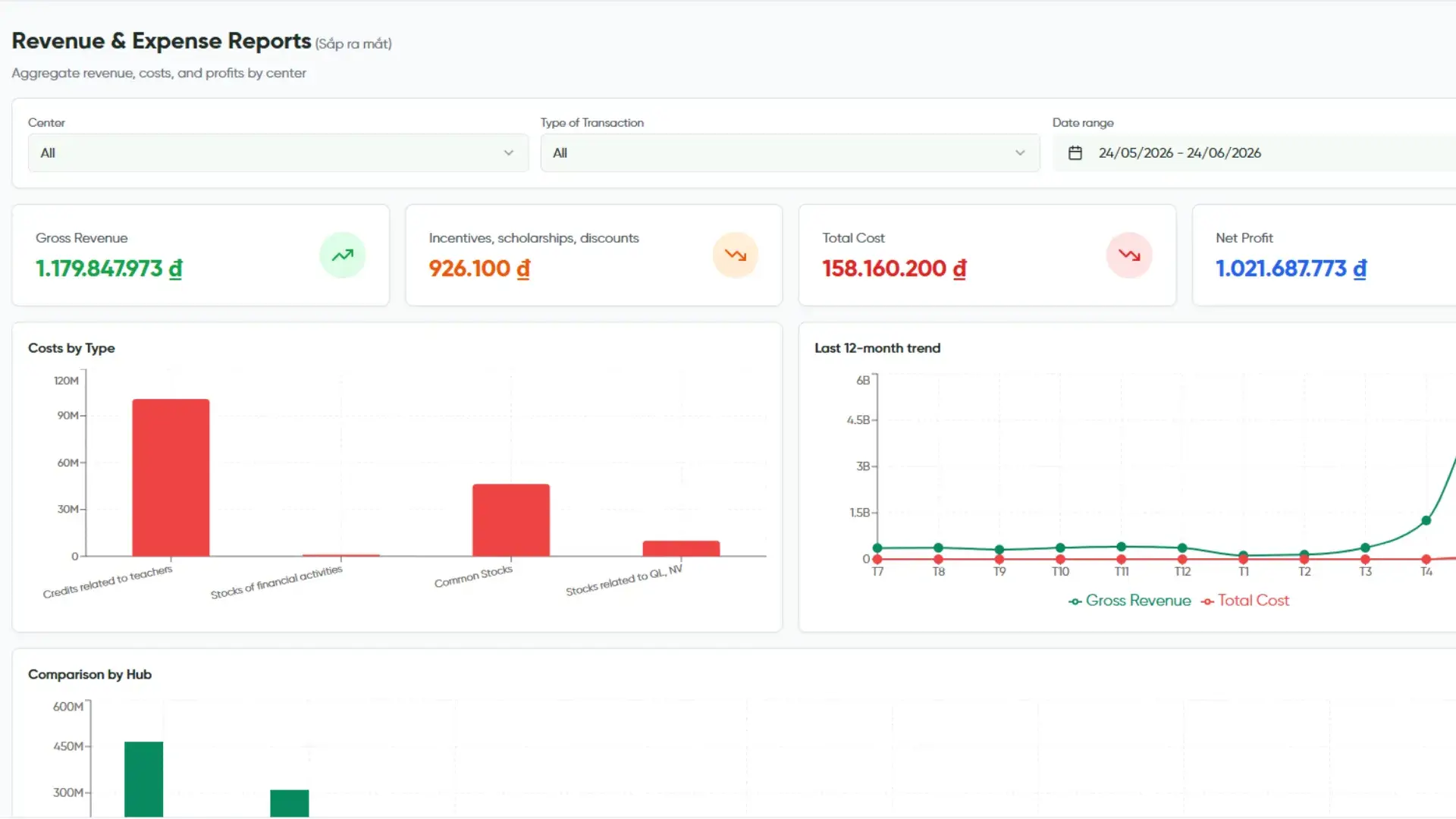Click the Center dropdown chevron arrow
Viewport: 1456px width, 819px height.
(x=508, y=153)
